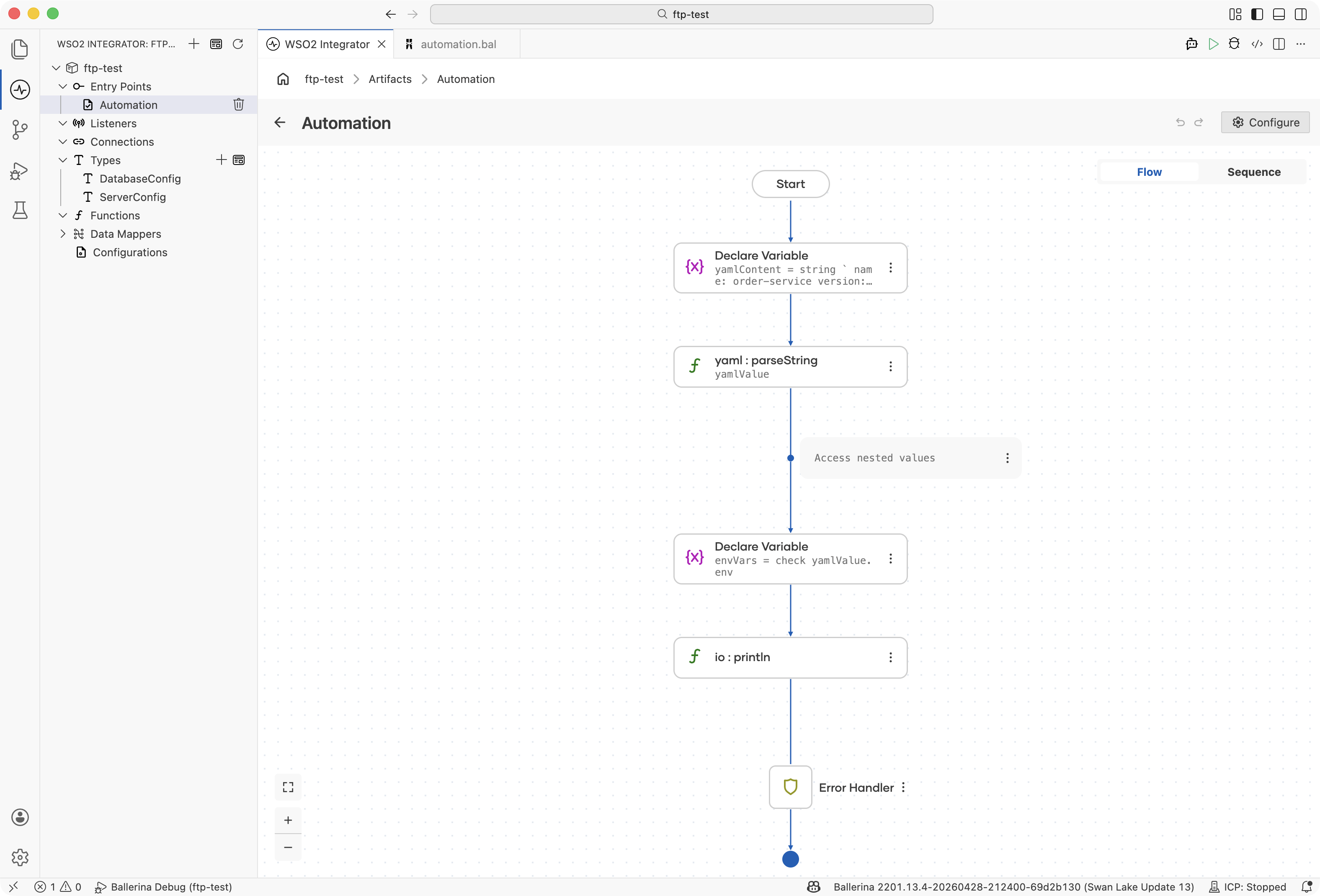Image resolution: width=1320 pixels, height=896 pixels.
Task: Switch diagram view to Sequence
Action: (1253, 172)
